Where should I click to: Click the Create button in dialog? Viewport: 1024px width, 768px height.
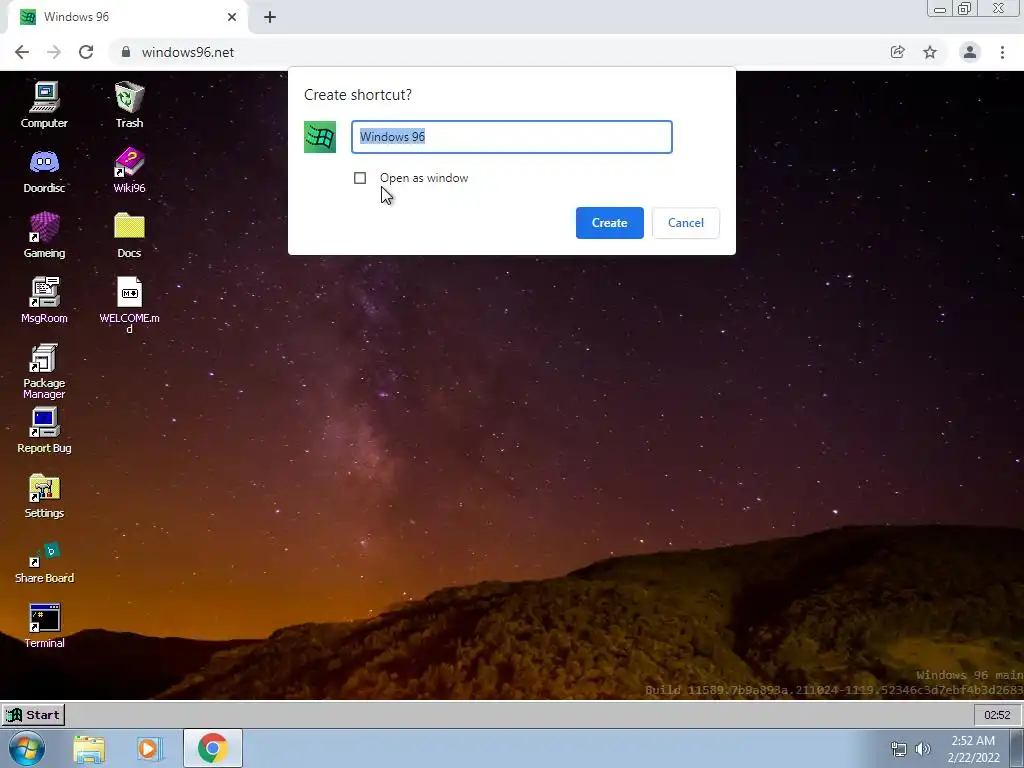click(x=609, y=223)
